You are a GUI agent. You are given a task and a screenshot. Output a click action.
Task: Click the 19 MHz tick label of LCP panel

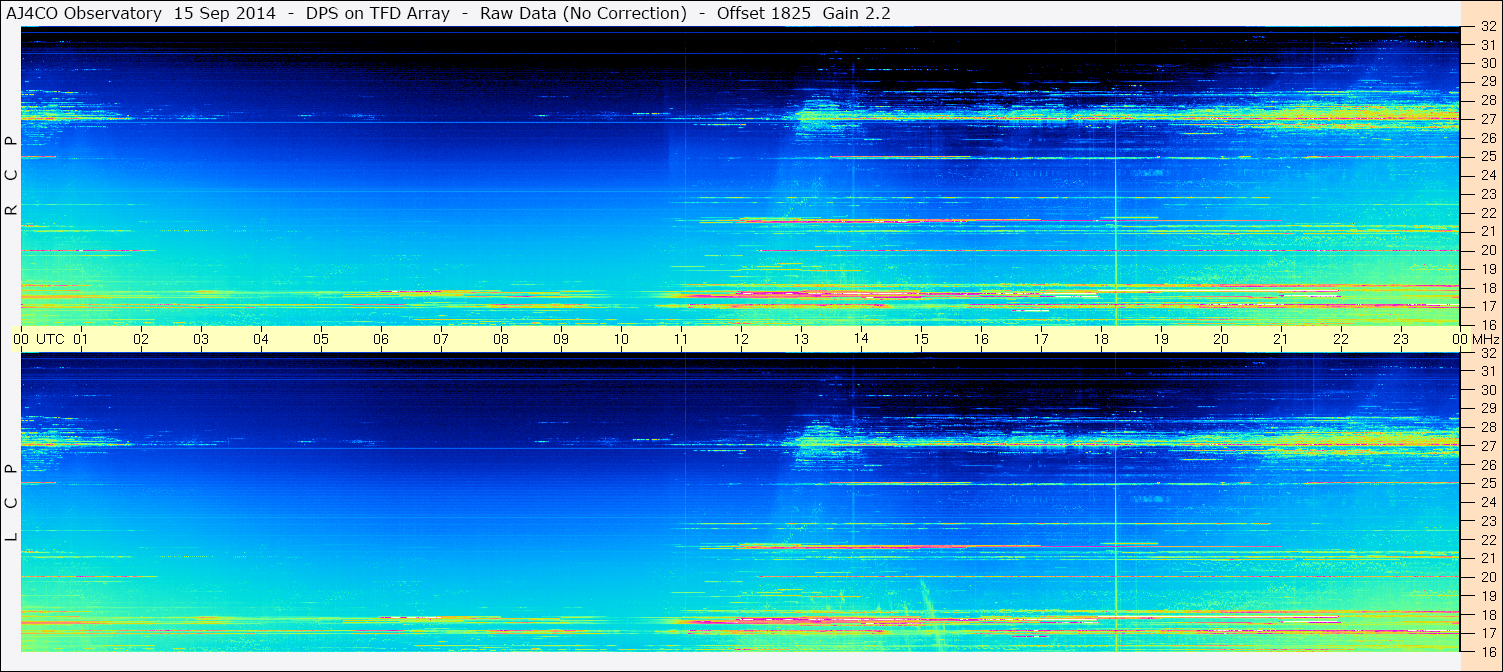(x=1488, y=596)
